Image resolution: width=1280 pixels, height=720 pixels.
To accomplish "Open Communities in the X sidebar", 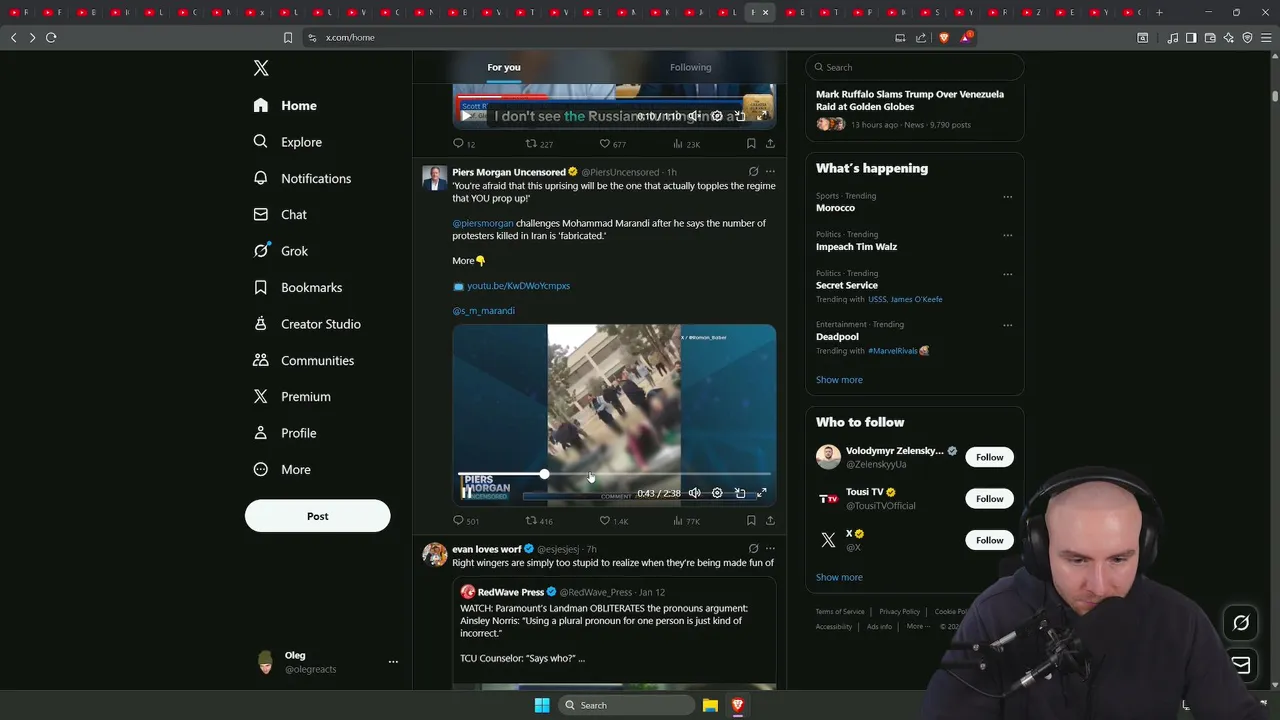I will point(304,360).
